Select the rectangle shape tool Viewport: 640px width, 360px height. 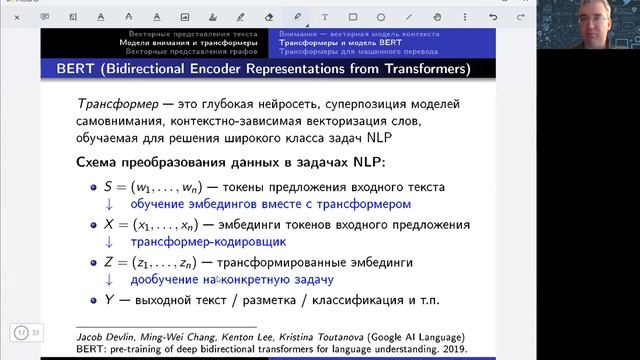353,17
